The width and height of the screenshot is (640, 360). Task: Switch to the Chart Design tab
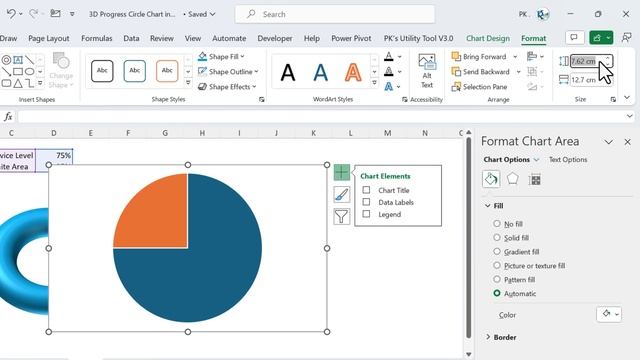pyautogui.click(x=488, y=38)
